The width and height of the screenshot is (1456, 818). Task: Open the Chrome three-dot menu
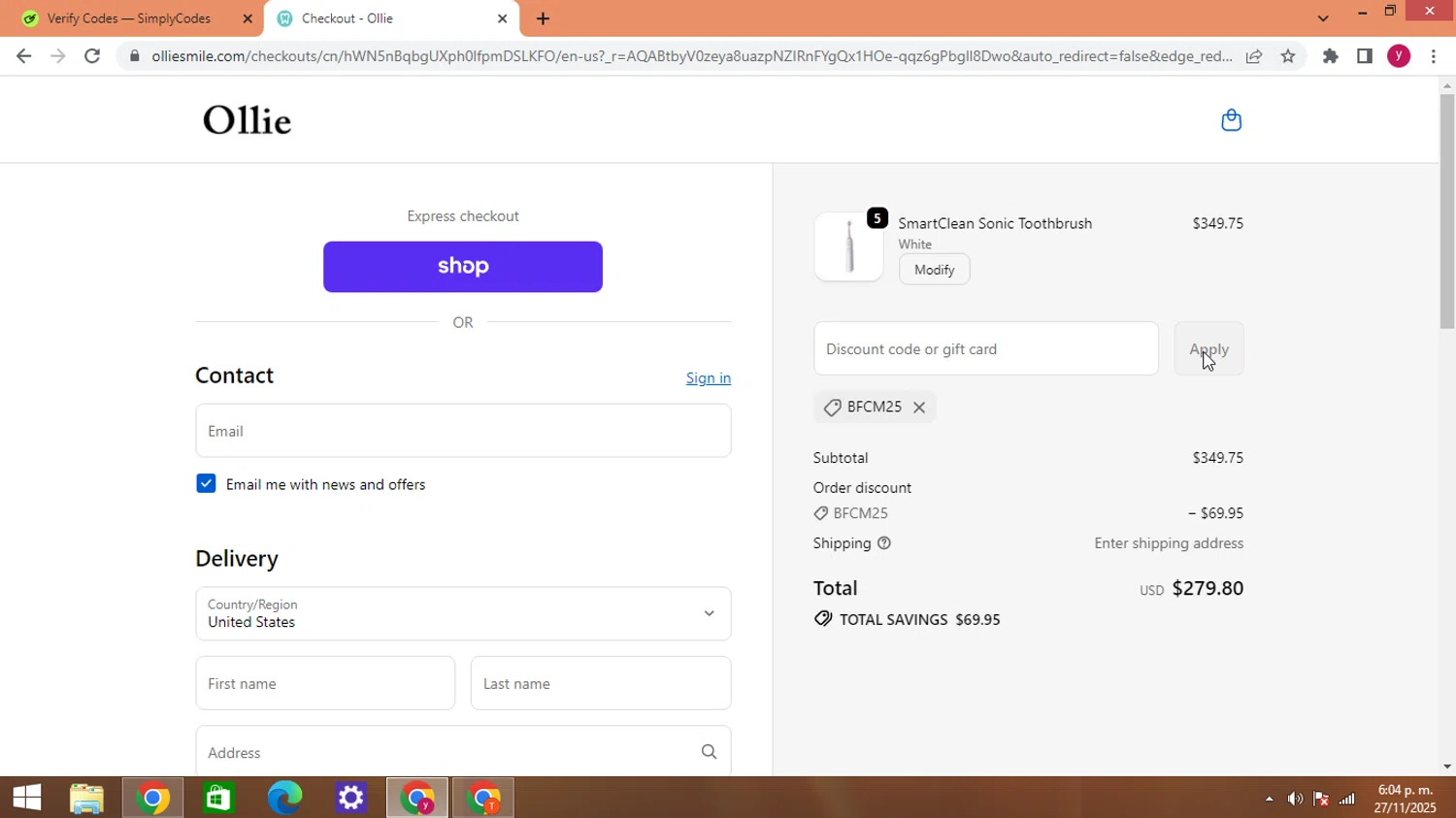pyautogui.click(x=1434, y=56)
